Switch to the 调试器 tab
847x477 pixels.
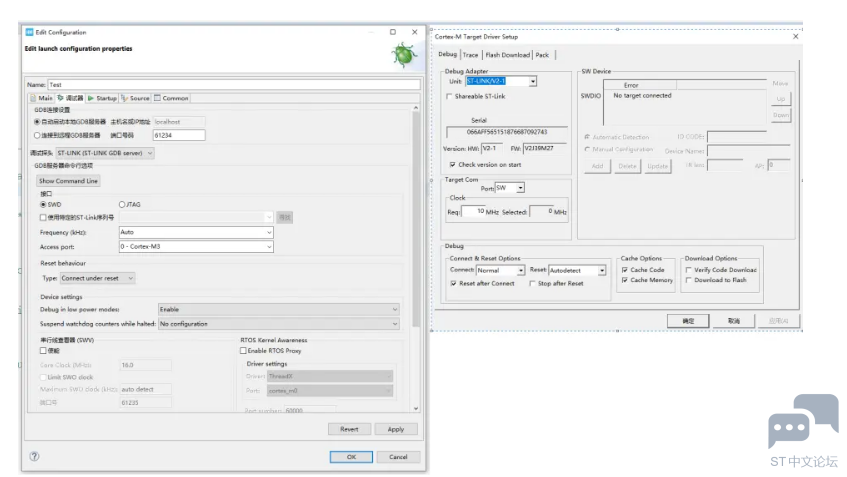[x=70, y=98]
